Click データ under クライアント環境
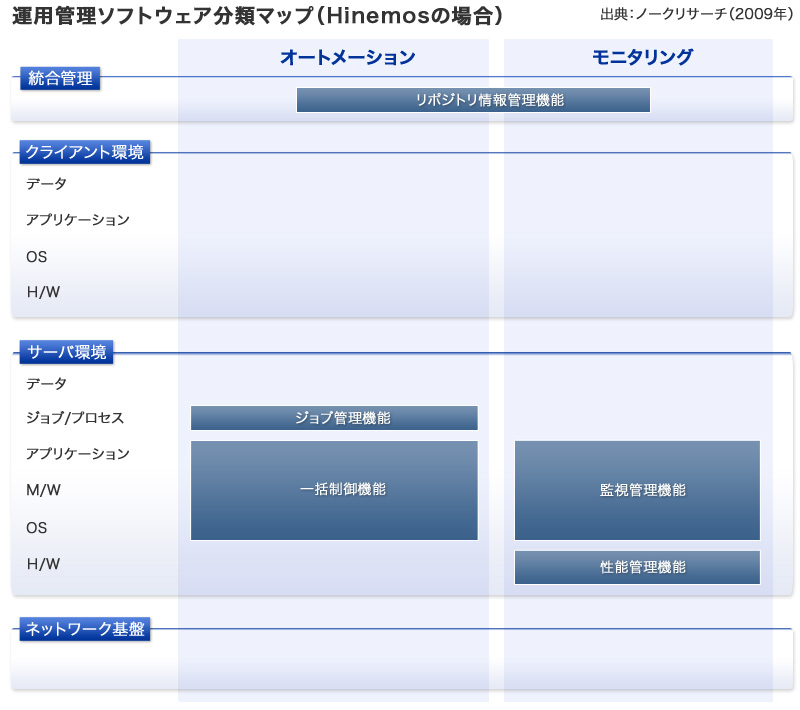 46,184
